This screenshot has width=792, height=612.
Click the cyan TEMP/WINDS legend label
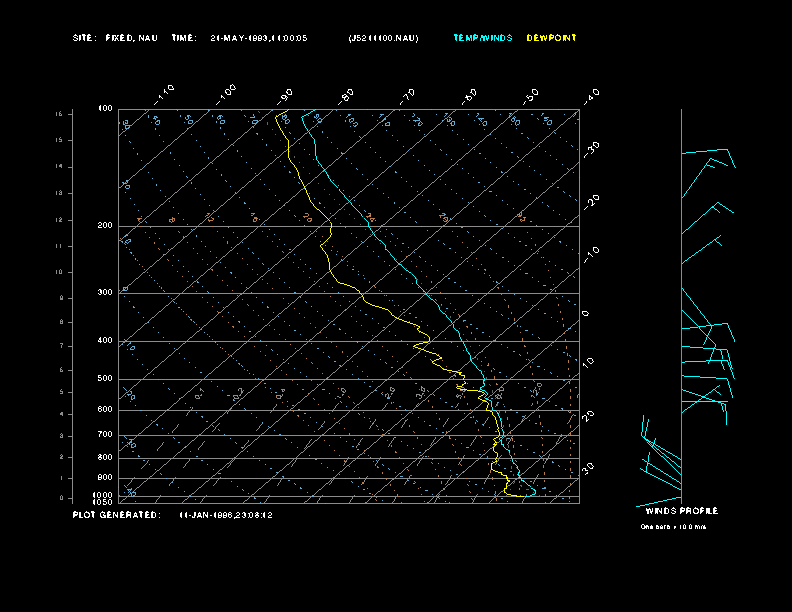(x=482, y=38)
